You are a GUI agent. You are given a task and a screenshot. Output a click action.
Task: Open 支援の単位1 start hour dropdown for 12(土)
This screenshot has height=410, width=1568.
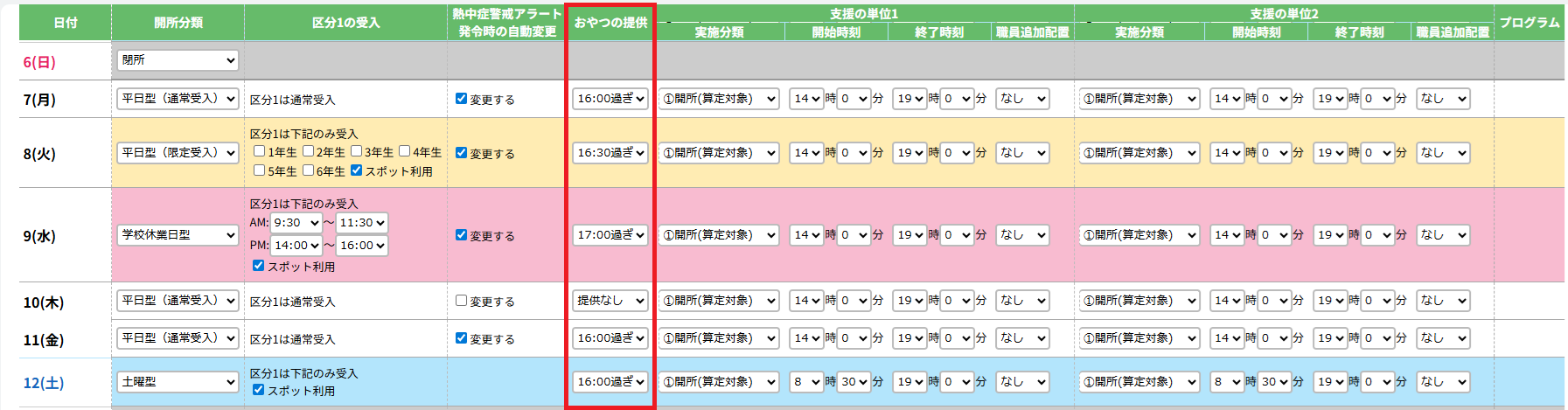tap(806, 382)
